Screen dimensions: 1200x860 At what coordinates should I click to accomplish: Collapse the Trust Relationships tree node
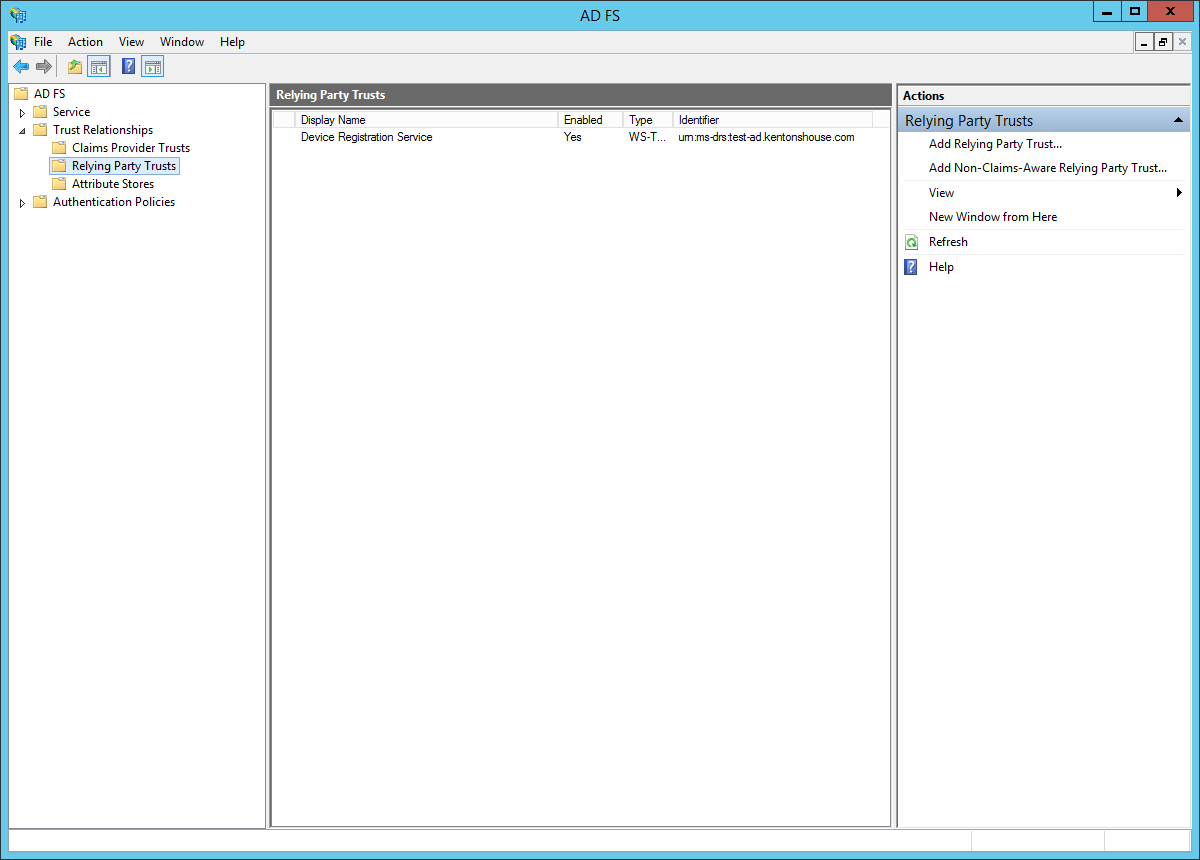tap(23, 131)
